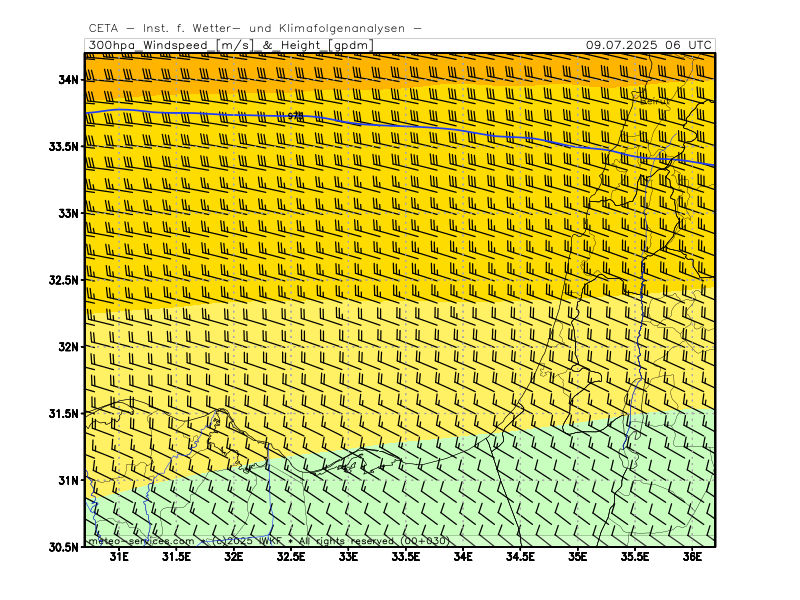Image resolution: width=800 pixels, height=600 pixels.
Task: Click the 33.5N latitude label
Action: pos(64,146)
